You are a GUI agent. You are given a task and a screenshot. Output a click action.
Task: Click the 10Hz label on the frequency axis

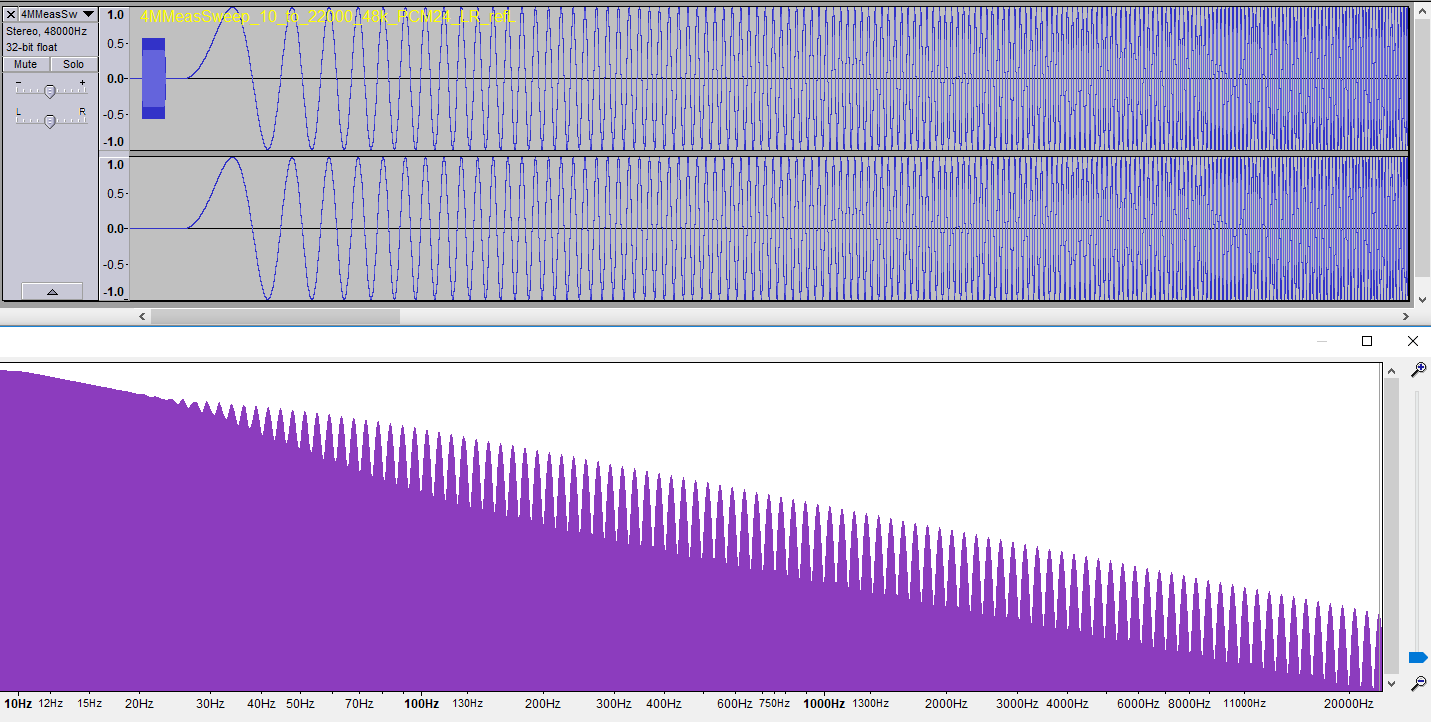[x=17, y=704]
